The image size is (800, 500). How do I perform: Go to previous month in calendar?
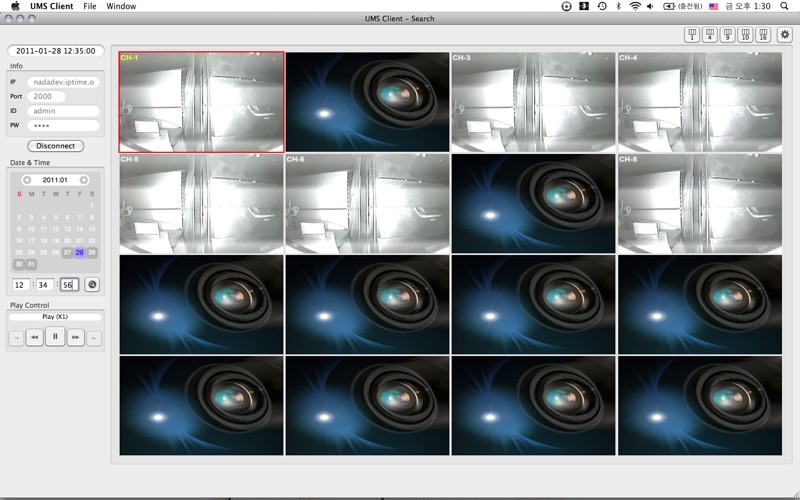click(26, 180)
